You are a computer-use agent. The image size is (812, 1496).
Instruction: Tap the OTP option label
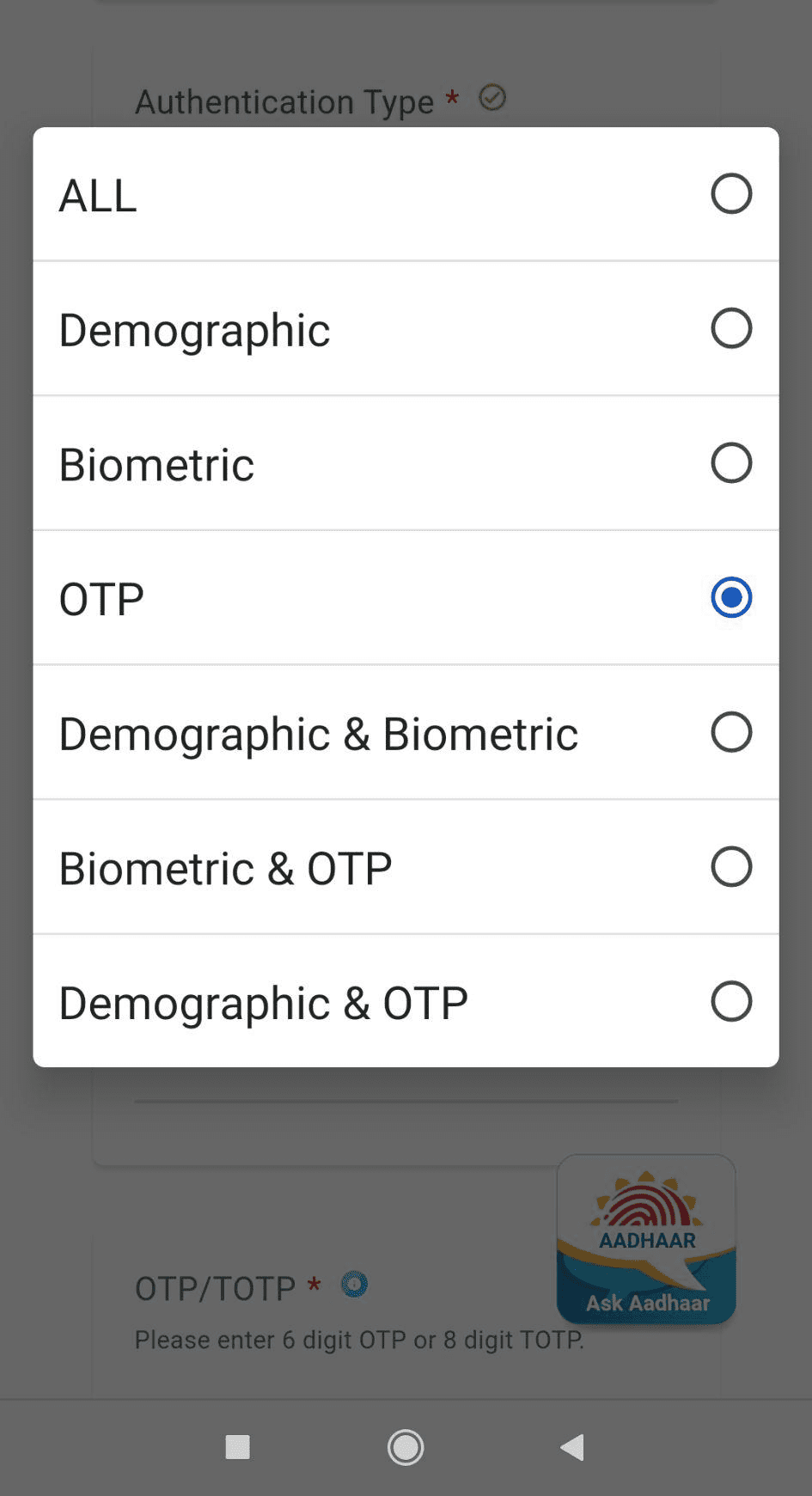(101, 600)
